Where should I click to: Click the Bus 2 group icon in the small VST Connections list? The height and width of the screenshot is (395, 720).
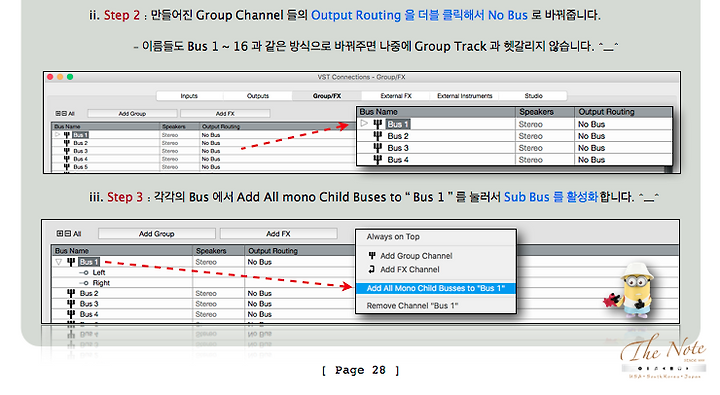click(67, 143)
